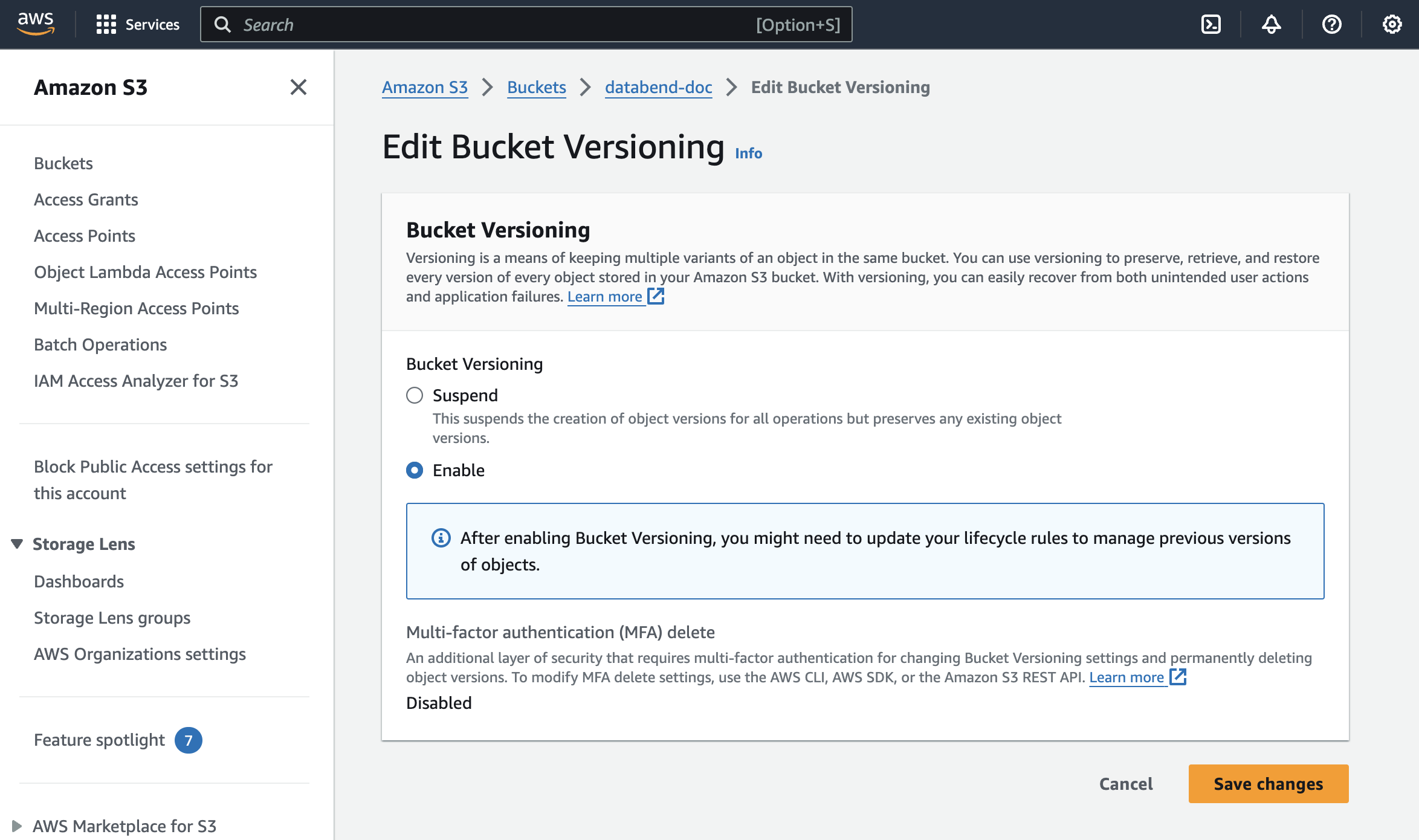Open the Info link beside page title
The height and width of the screenshot is (840, 1419).
click(748, 153)
